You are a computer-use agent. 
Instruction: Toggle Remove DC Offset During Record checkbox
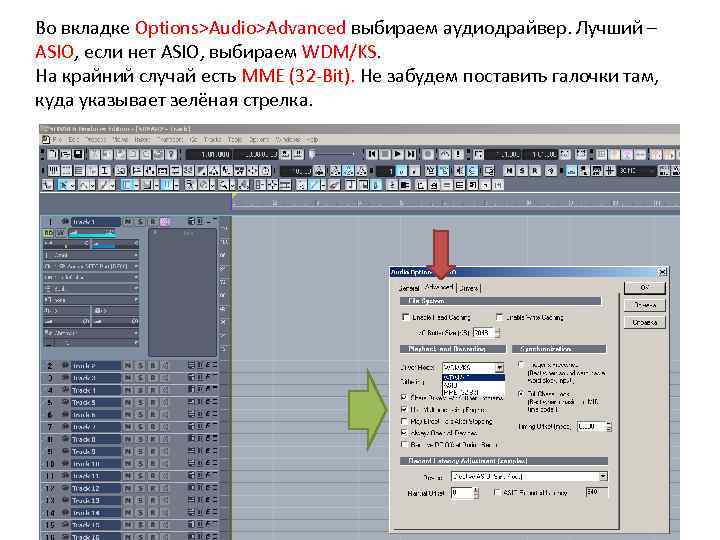pyautogui.click(x=404, y=444)
